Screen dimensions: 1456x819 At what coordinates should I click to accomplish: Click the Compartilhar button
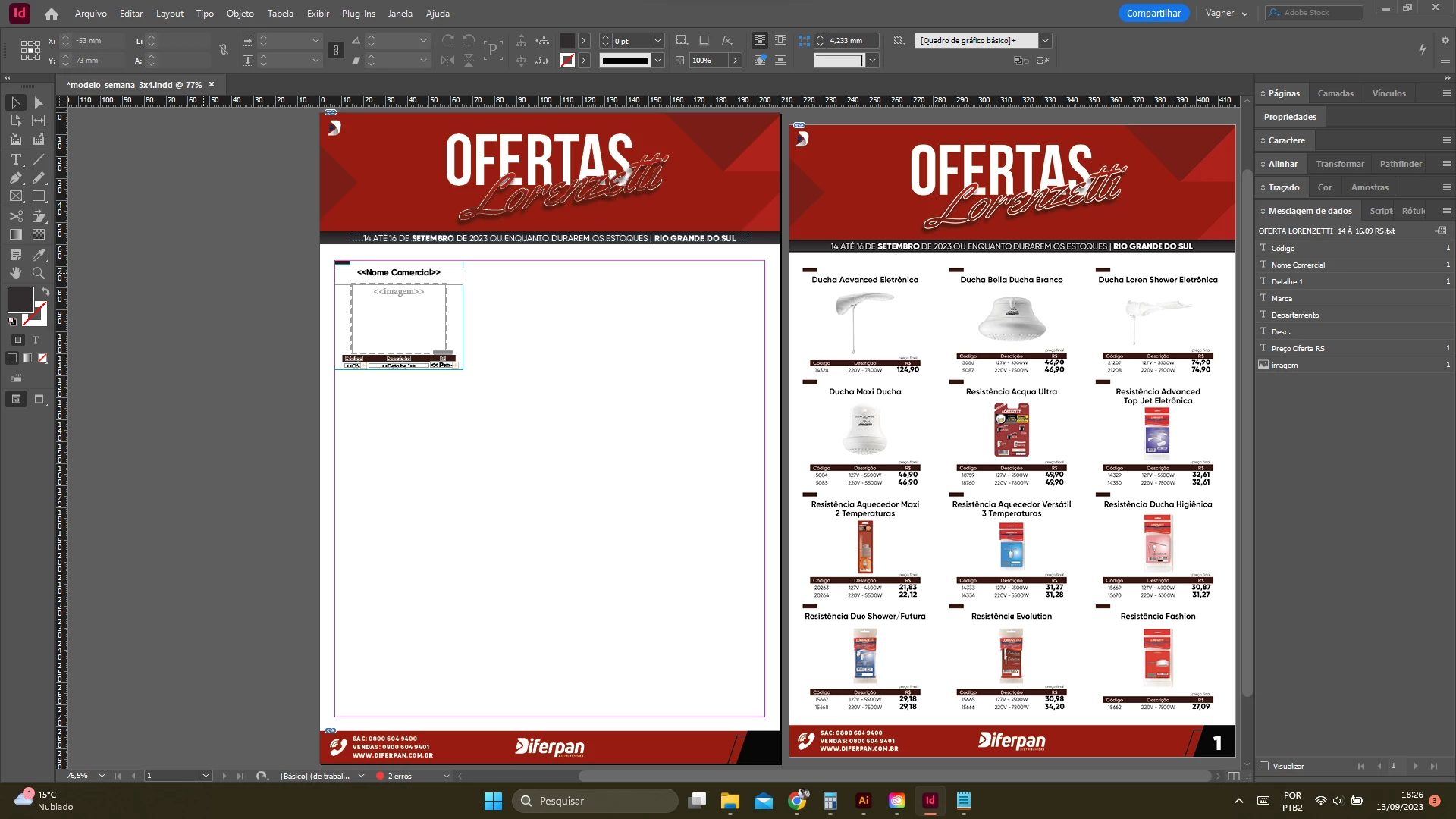click(1153, 13)
